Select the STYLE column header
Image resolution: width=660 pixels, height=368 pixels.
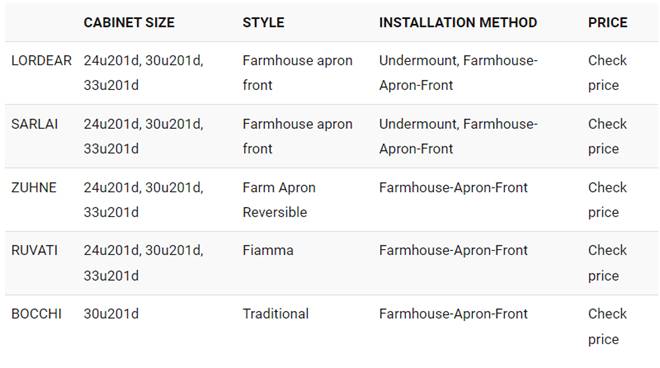tap(263, 22)
